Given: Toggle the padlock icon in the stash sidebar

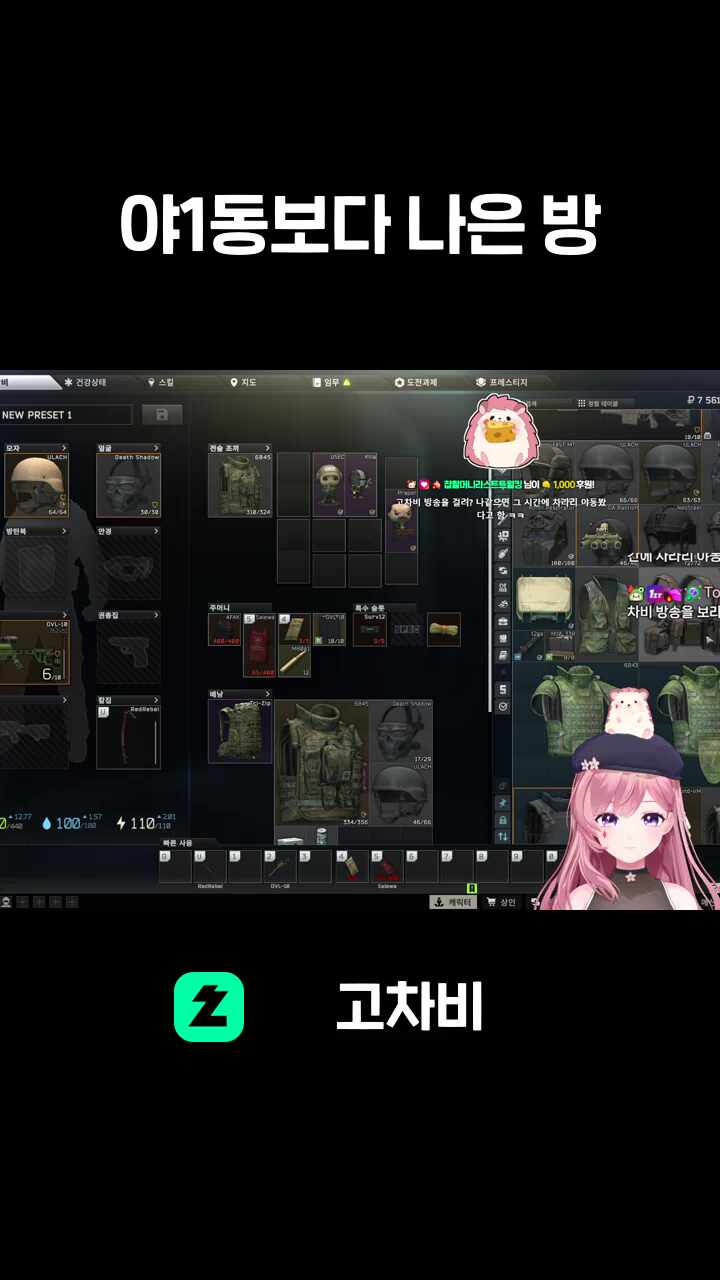Looking at the screenshot, I should pos(503,819).
